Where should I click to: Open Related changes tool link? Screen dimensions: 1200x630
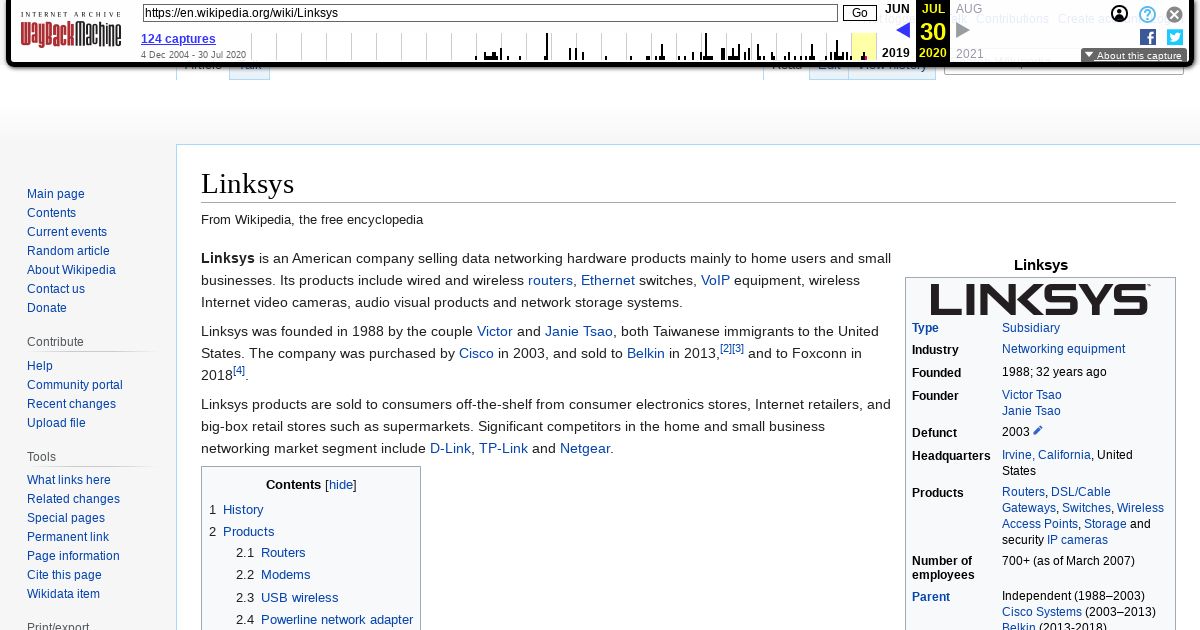[x=73, y=499]
